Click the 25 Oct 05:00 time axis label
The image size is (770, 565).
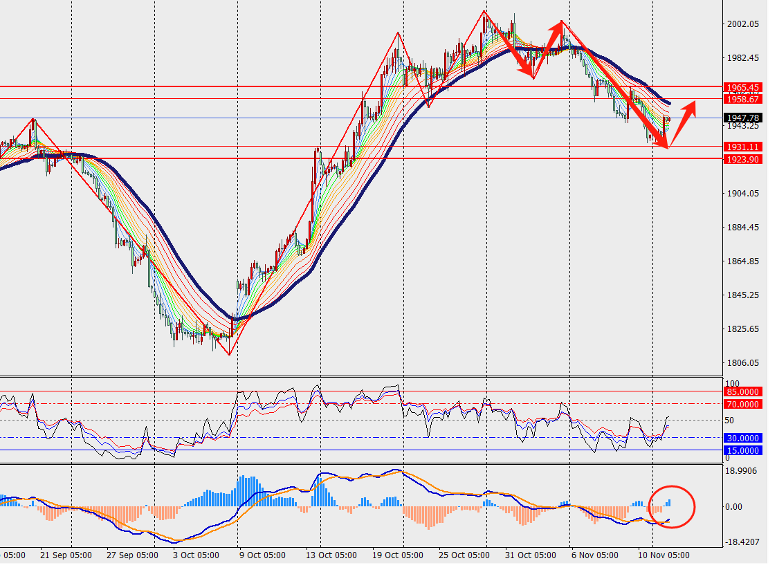[x=464, y=555]
